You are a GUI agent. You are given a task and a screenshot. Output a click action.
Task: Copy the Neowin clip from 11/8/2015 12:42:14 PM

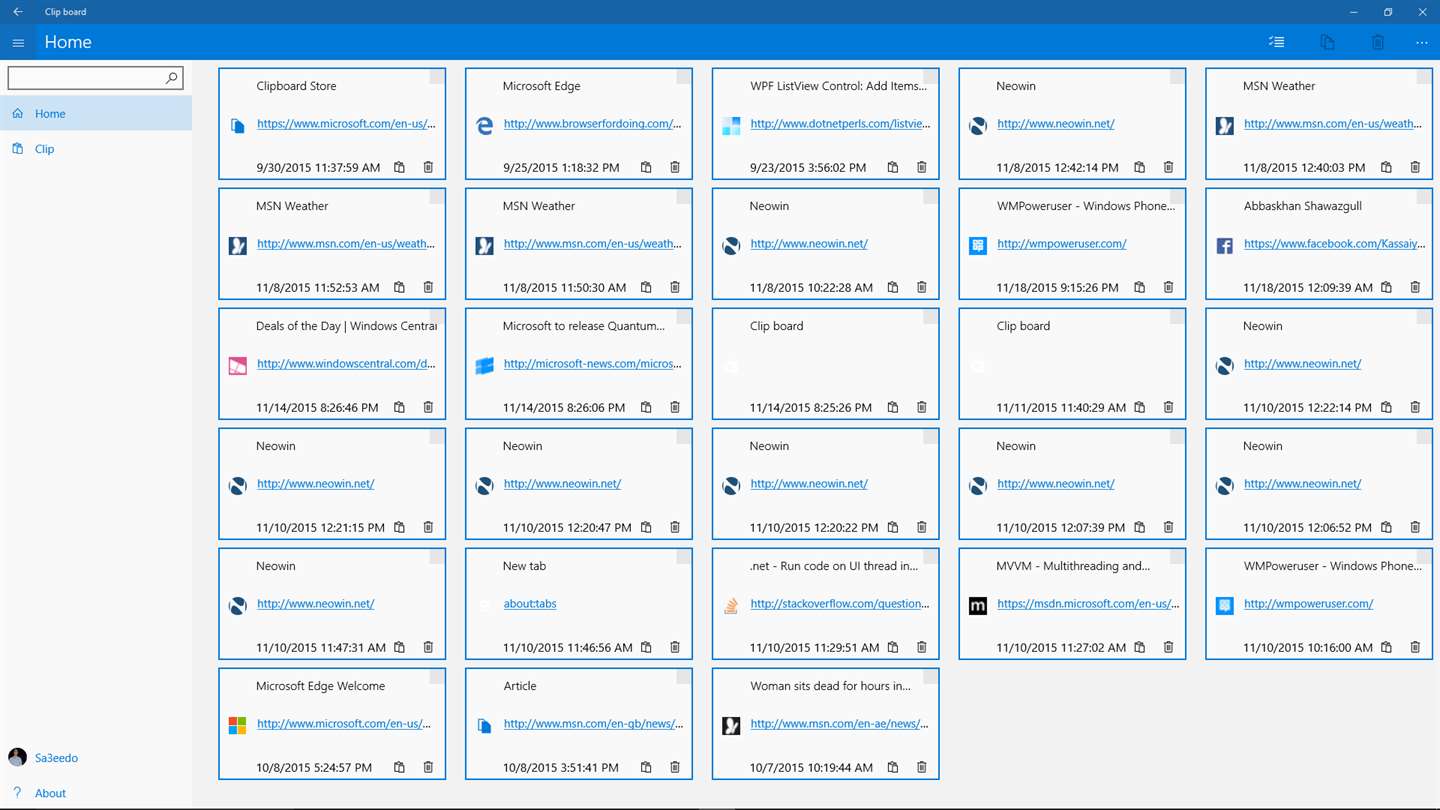1140,167
